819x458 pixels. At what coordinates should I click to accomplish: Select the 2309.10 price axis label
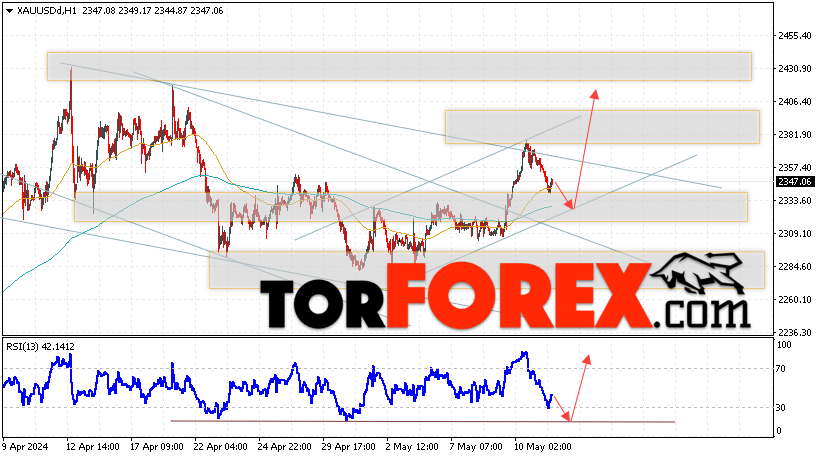[794, 233]
